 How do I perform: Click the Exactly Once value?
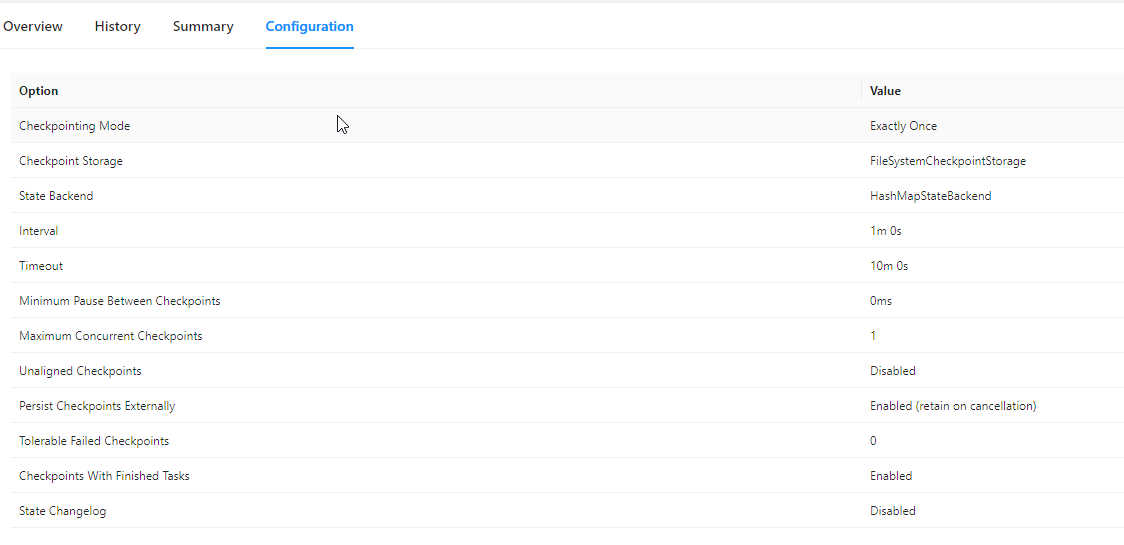903,126
